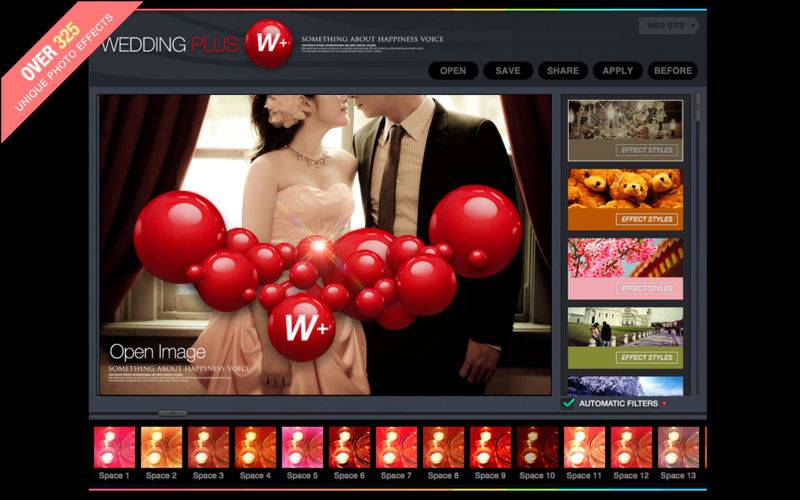Select the Space 1 filter thumbnail
Viewport: 800px width, 500px height.
(x=114, y=447)
